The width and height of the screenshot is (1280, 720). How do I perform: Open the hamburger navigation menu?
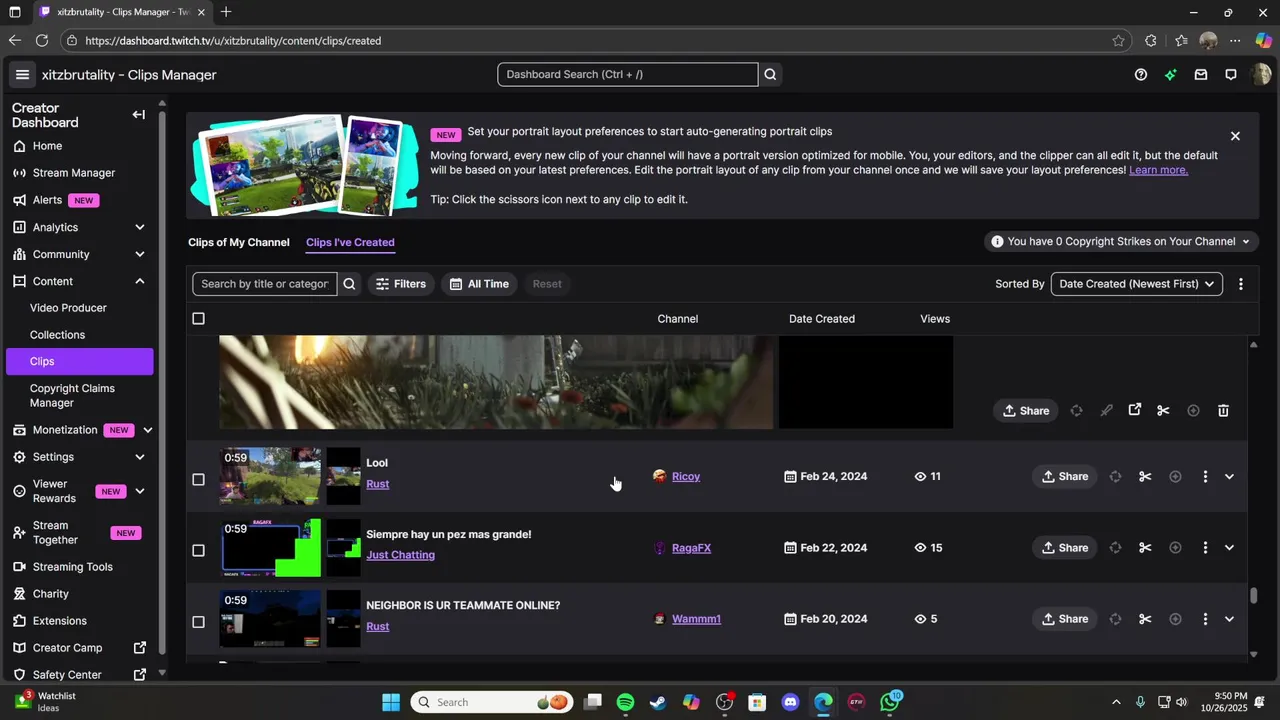tap(22, 74)
